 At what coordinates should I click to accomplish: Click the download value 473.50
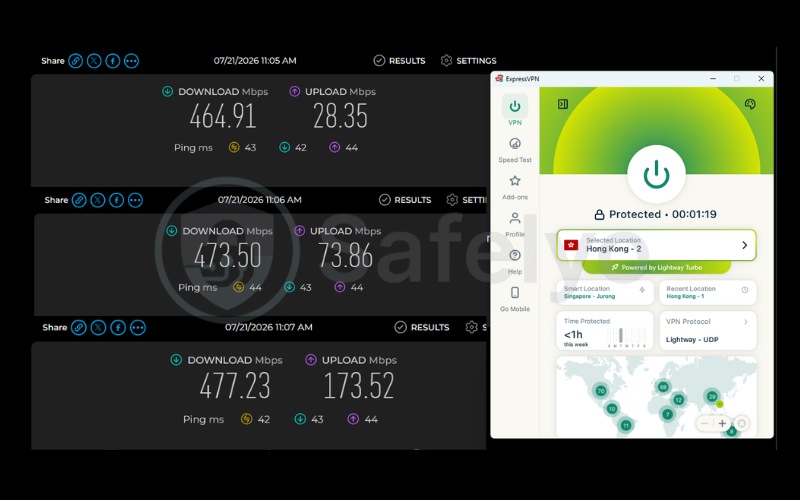click(x=228, y=255)
